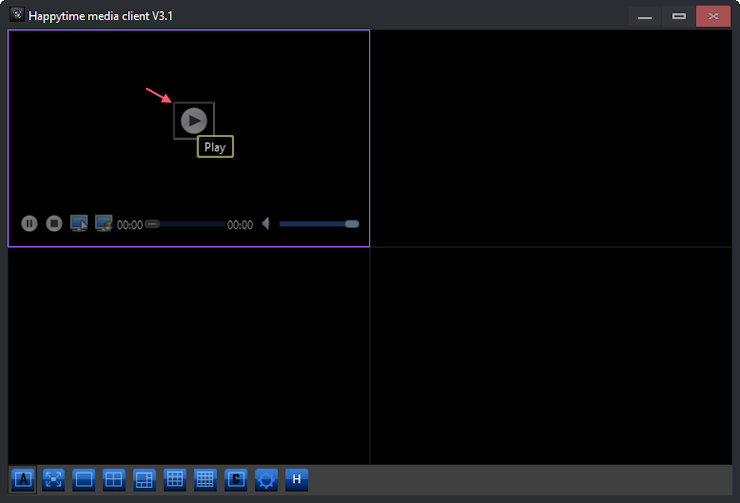Viewport: 740px width, 503px height.
Task: Pause playback in the first video pane
Action: pyautogui.click(x=29, y=223)
